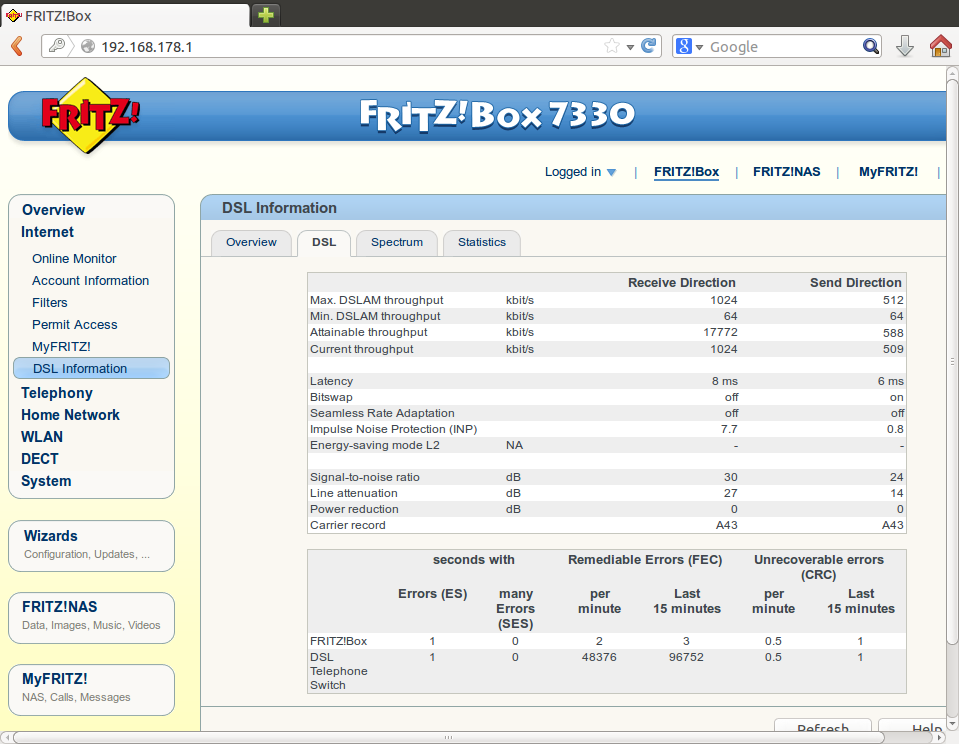The image size is (959, 744).
Task: Open the Telephony menu section
Action: [x=57, y=393]
